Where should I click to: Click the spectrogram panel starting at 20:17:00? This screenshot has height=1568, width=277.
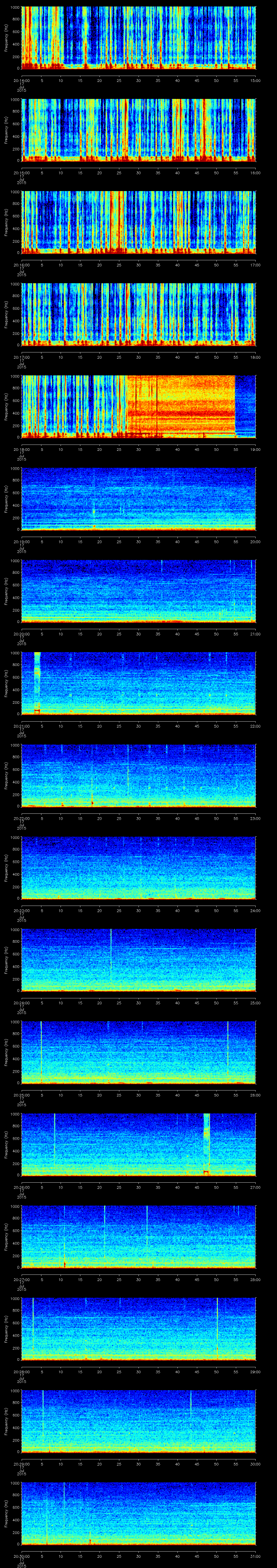click(x=139, y=314)
